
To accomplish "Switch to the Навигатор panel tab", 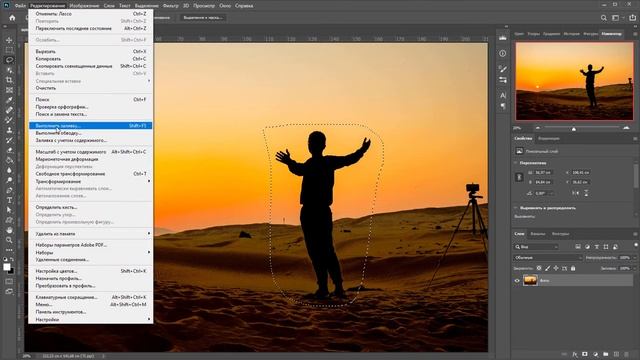I will click(611, 34).
